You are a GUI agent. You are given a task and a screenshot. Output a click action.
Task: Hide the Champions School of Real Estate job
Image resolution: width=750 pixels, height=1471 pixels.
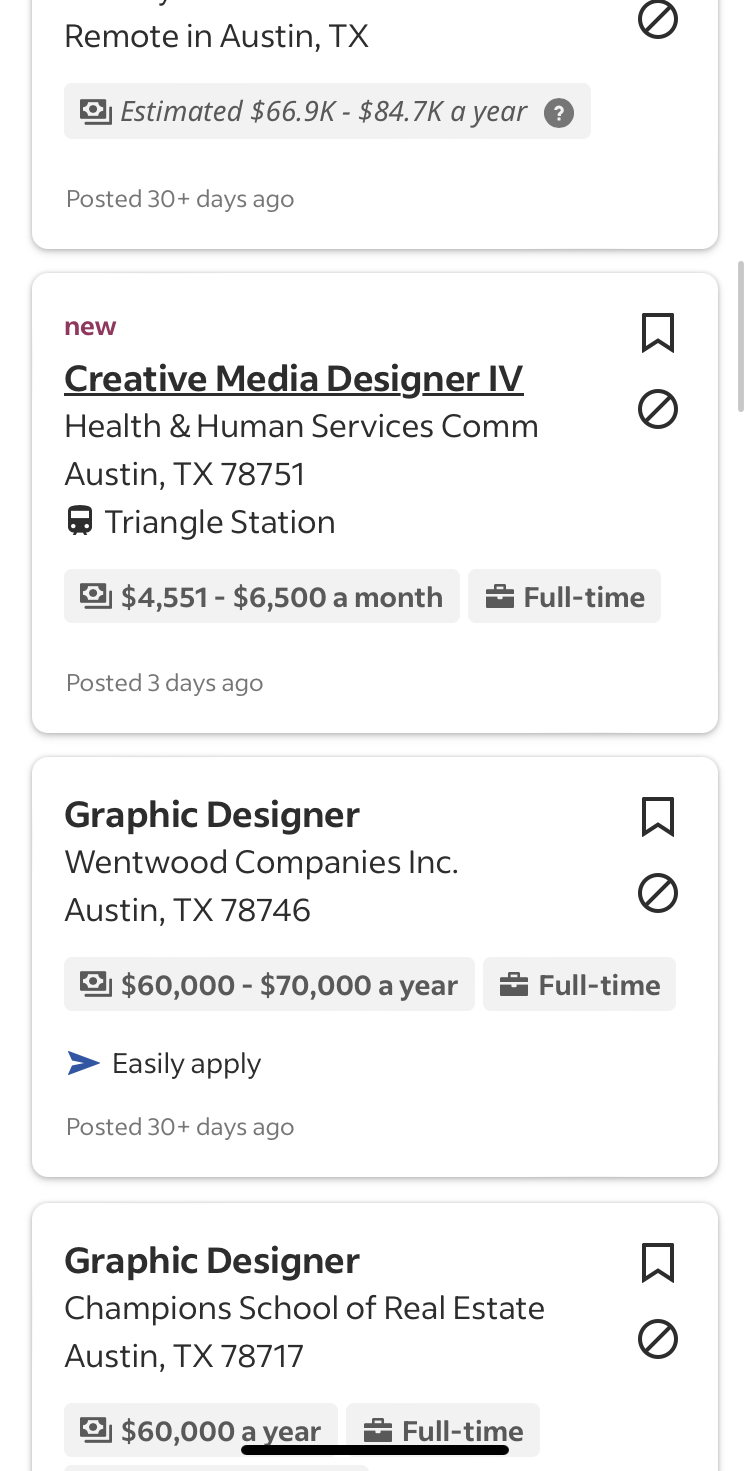pos(657,1339)
